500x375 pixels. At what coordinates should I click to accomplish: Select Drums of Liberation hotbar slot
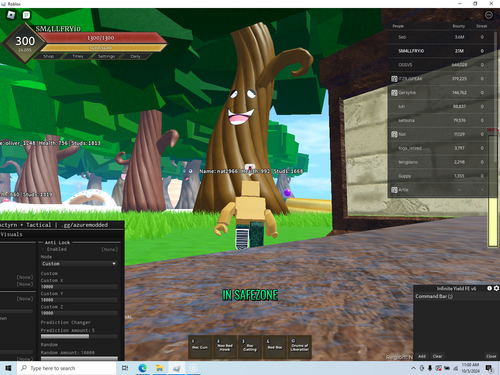(300, 347)
